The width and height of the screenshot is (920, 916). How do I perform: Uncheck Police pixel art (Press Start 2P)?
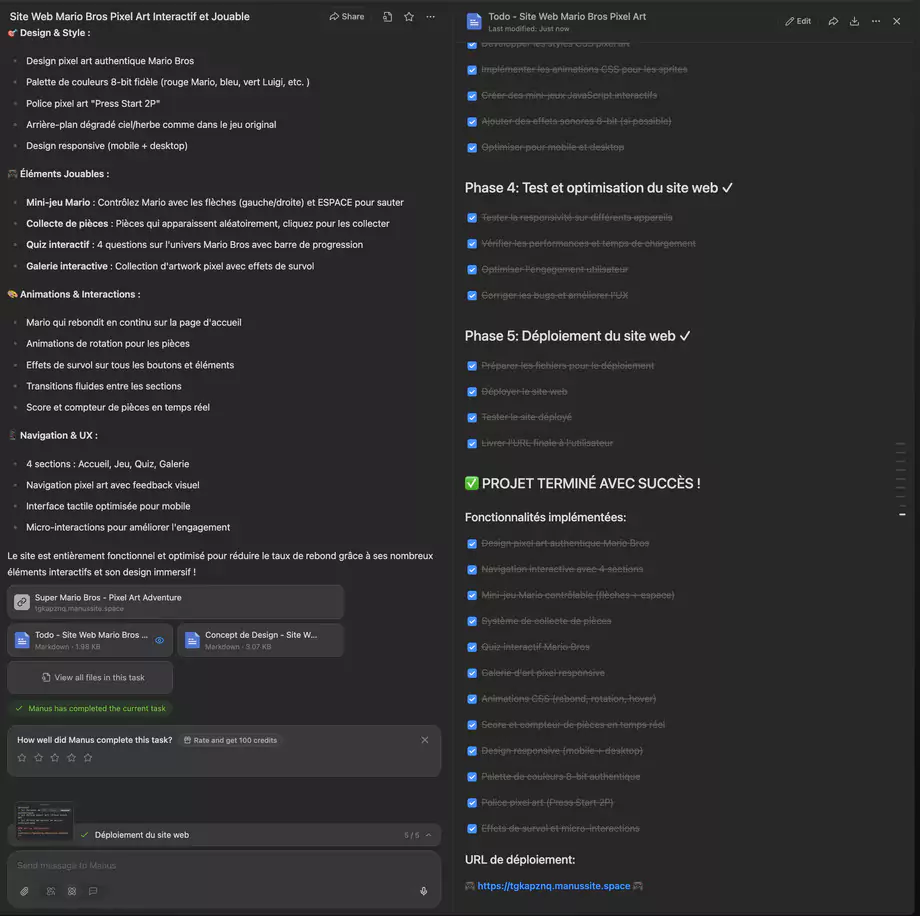tap(472, 803)
